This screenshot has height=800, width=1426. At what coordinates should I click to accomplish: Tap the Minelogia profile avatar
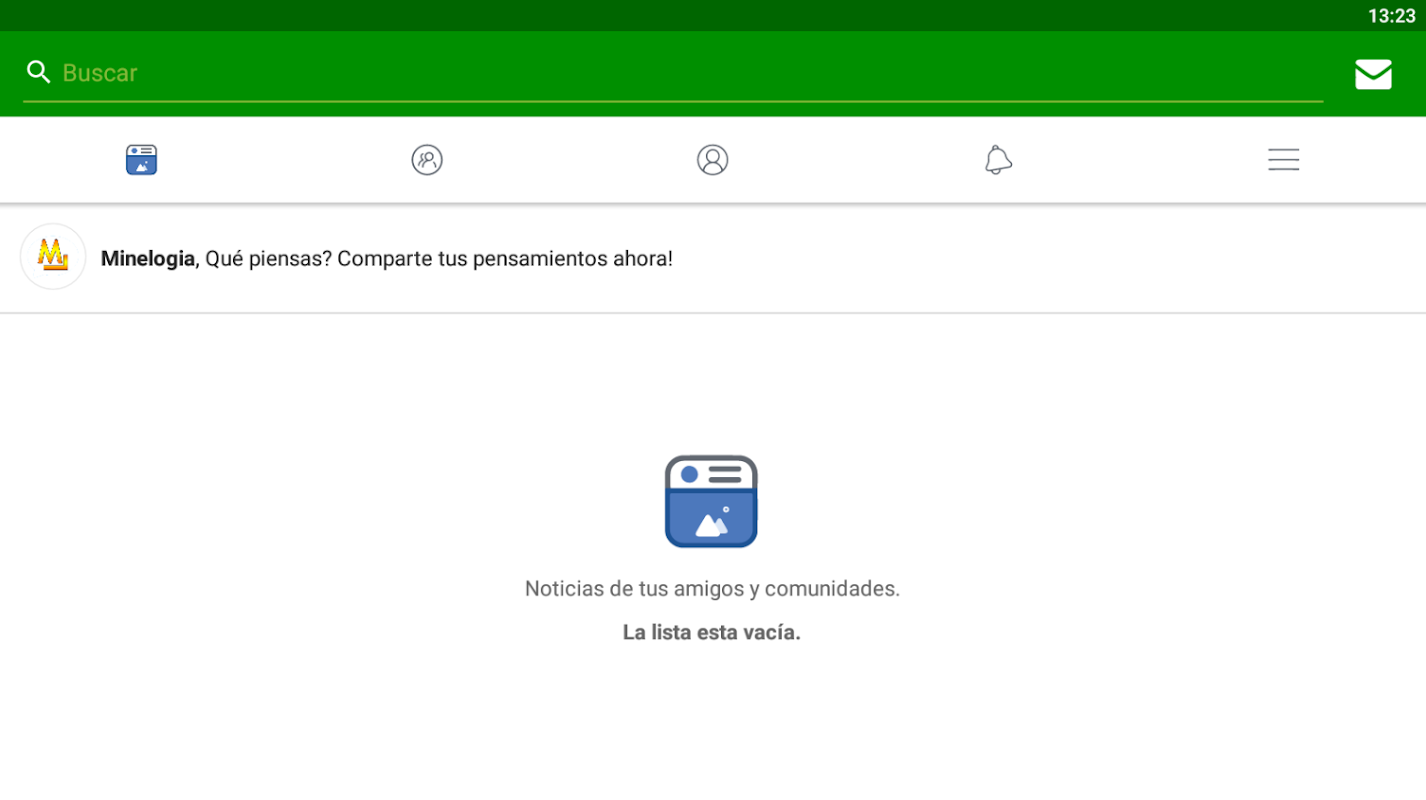53,257
